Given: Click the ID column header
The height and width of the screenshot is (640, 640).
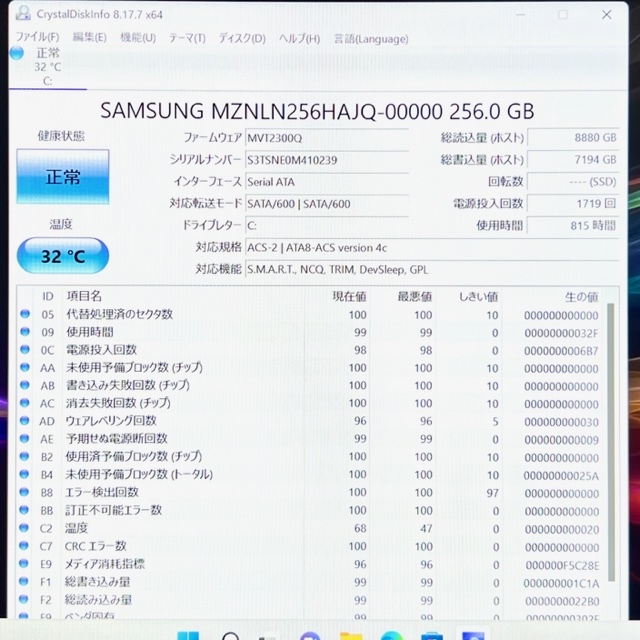Looking at the screenshot, I should tap(48, 296).
